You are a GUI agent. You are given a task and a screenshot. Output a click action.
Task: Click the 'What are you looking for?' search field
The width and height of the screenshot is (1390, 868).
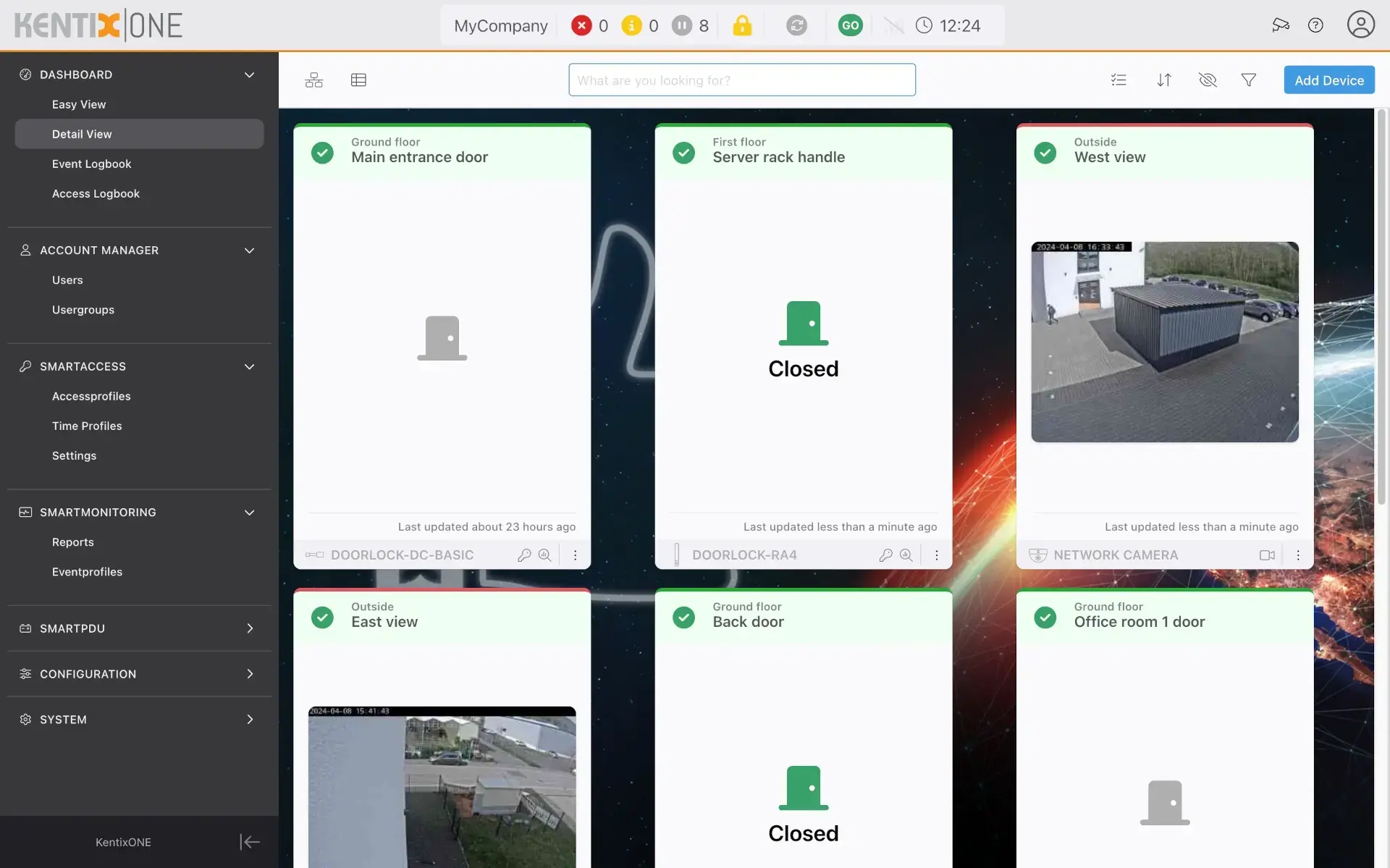tap(741, 80)
